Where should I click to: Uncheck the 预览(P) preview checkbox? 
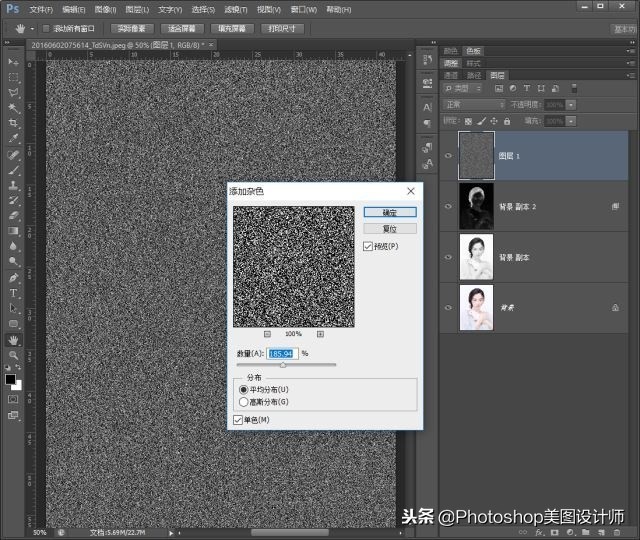[x=368, y=246]
